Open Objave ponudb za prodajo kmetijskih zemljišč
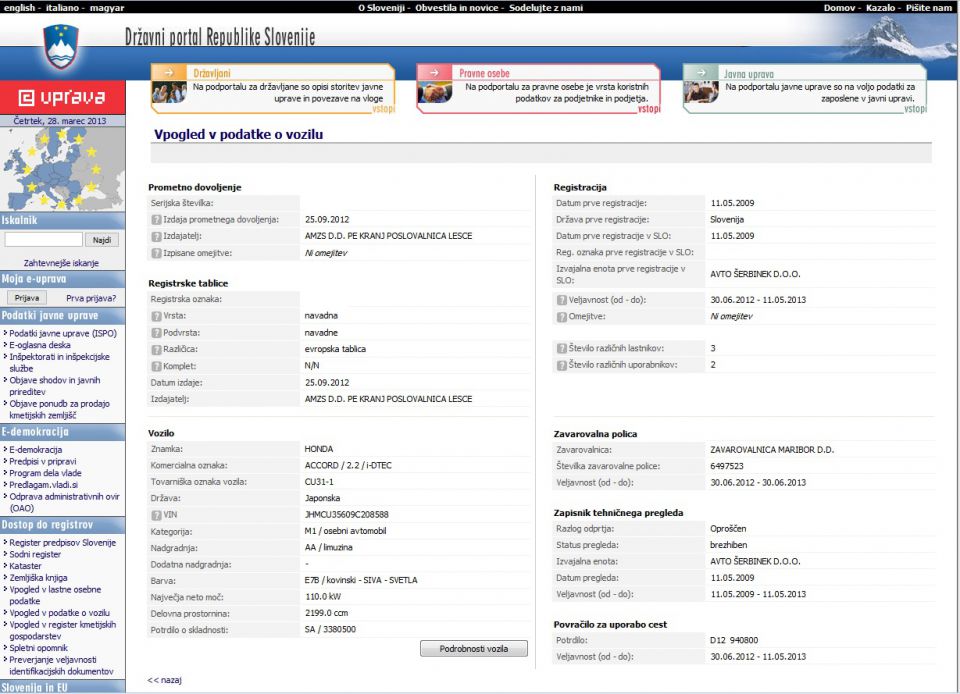 coord(59,409)
